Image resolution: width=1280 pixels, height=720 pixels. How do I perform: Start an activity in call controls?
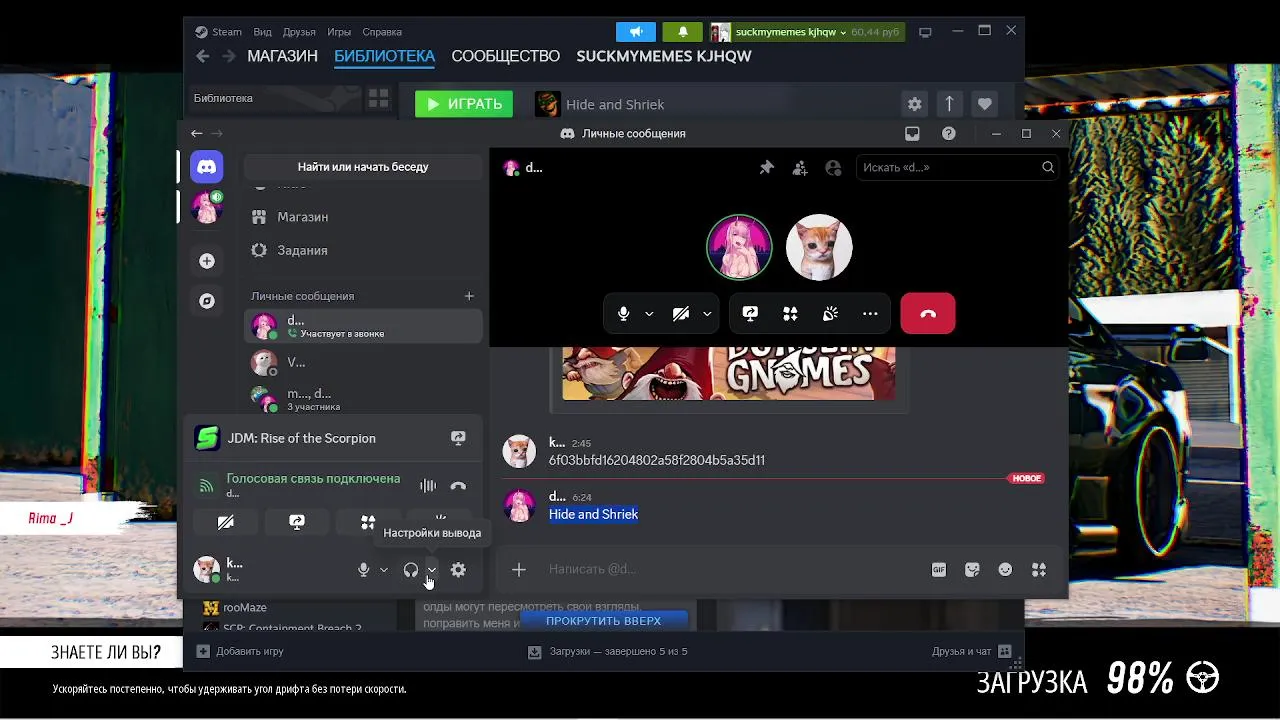pyautogui.click(x=790, y=314)
